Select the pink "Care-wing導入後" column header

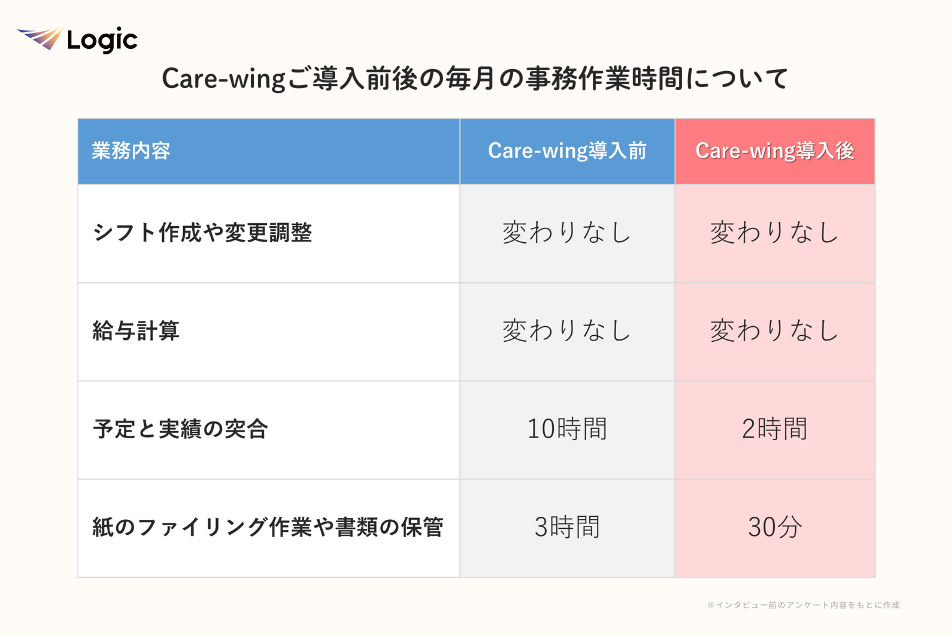pyautogui.click(x=774, y=151)
